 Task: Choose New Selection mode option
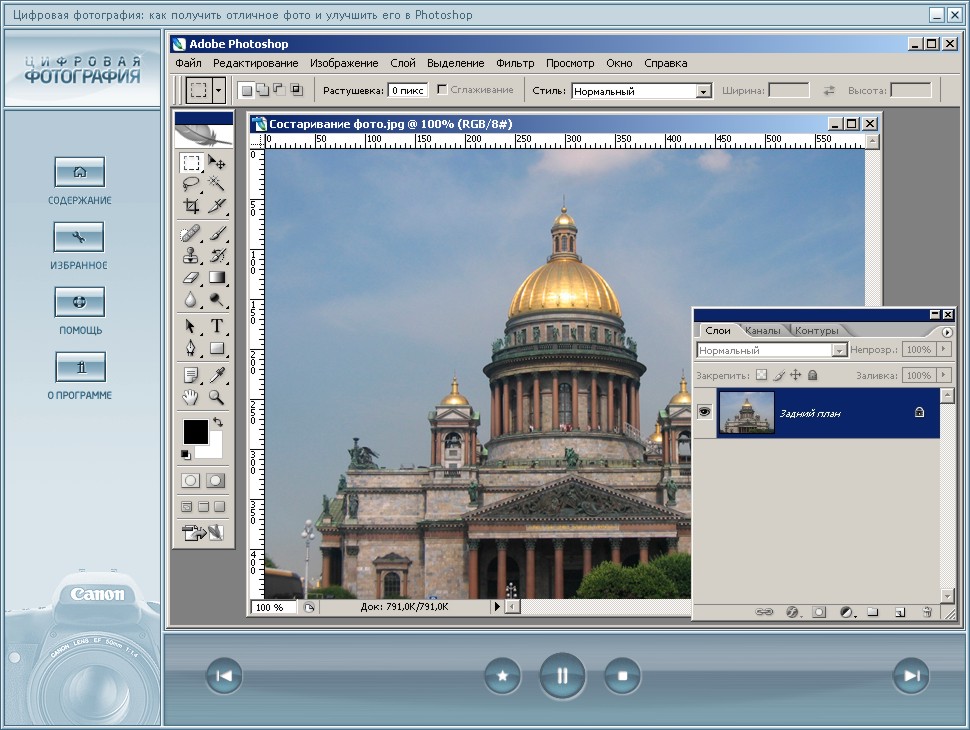click(246, 90)
